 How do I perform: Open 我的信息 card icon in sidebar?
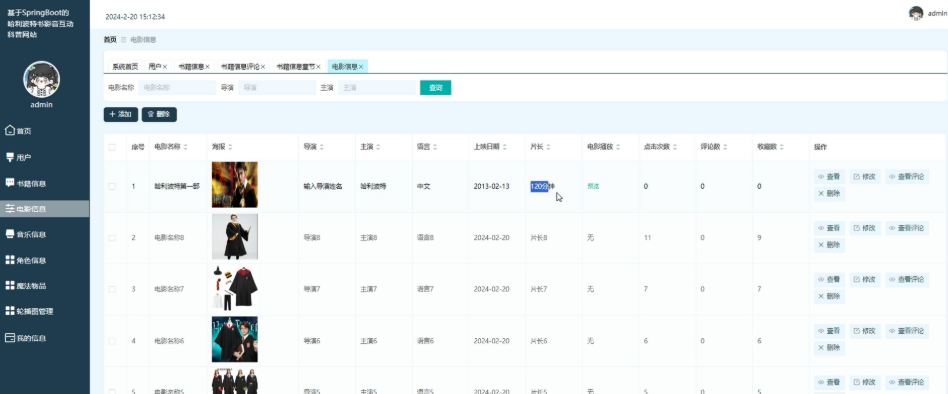[x=10, y=338]
